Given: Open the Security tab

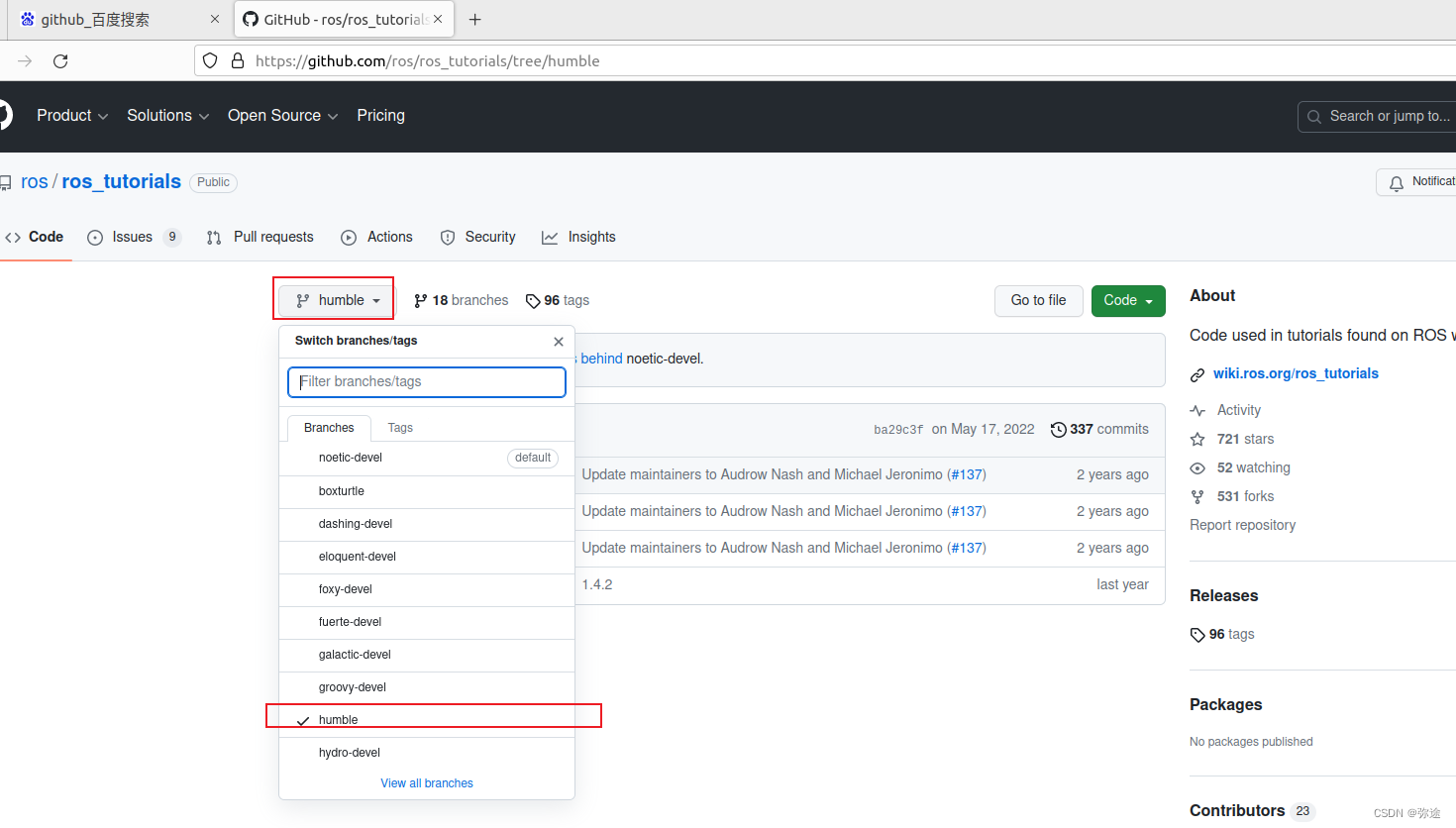Looking at the screenshot, I should click(477, 237).
